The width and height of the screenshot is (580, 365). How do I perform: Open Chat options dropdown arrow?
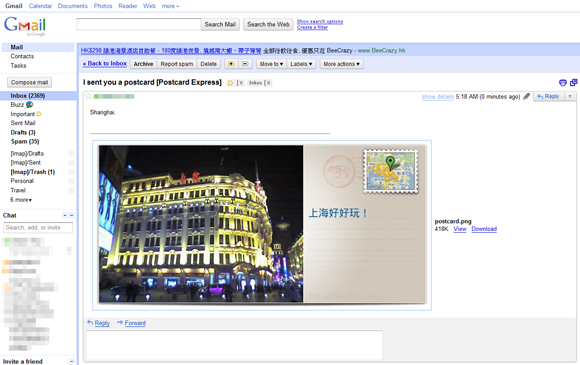65,215
